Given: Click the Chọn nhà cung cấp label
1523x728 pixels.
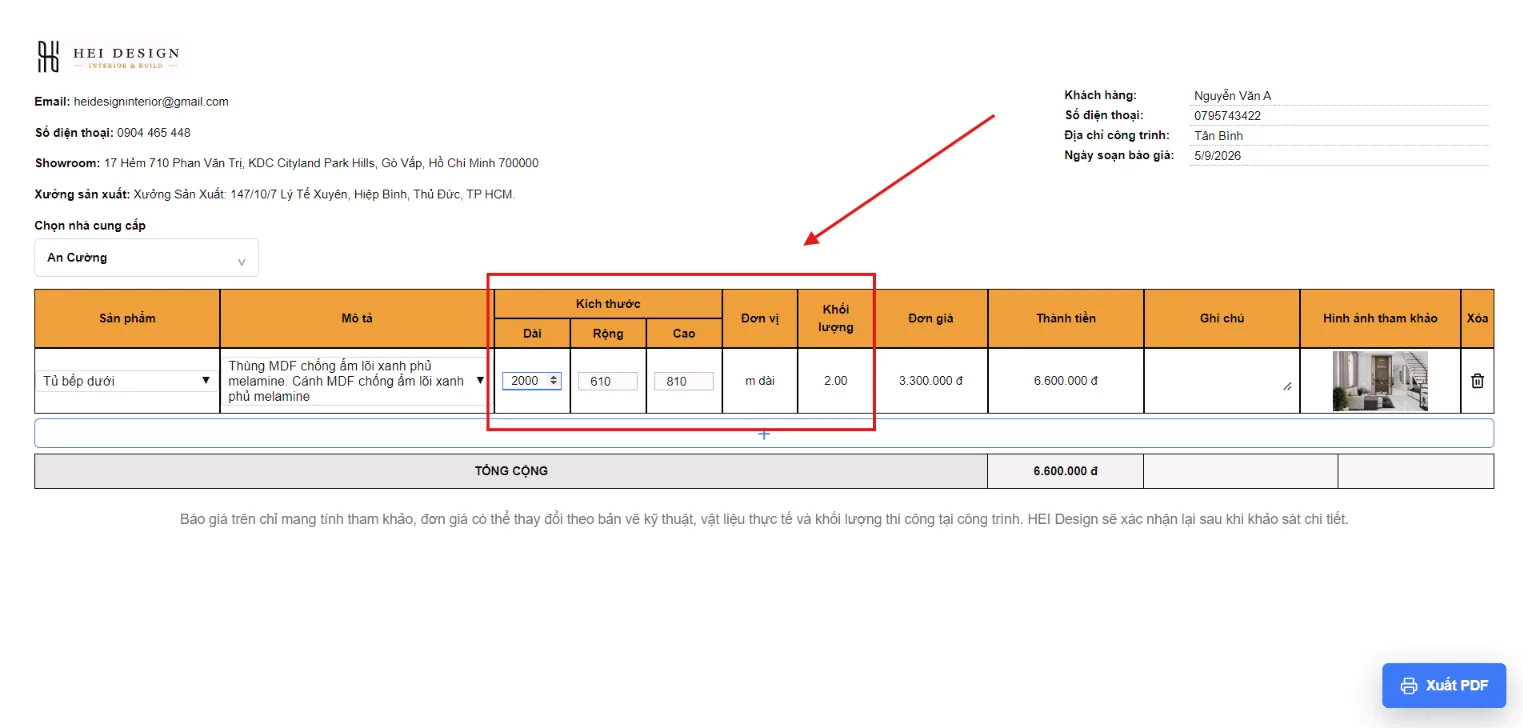Looking at the screenshot, I should (x=90, y=226).
